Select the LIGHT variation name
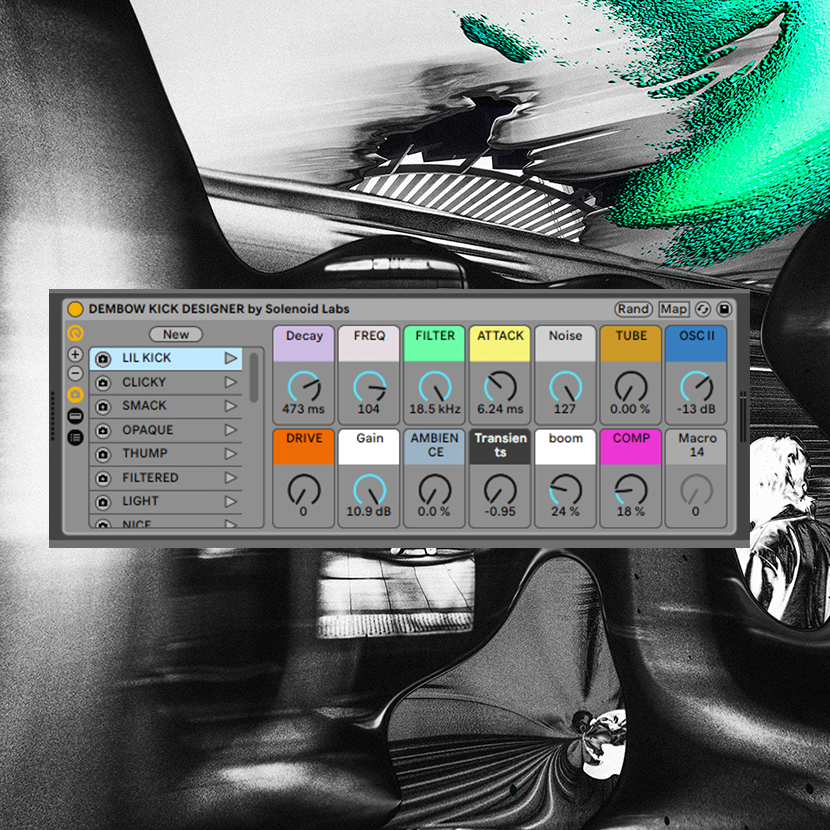The image size is (830, 830). click(x=140, y=501)
